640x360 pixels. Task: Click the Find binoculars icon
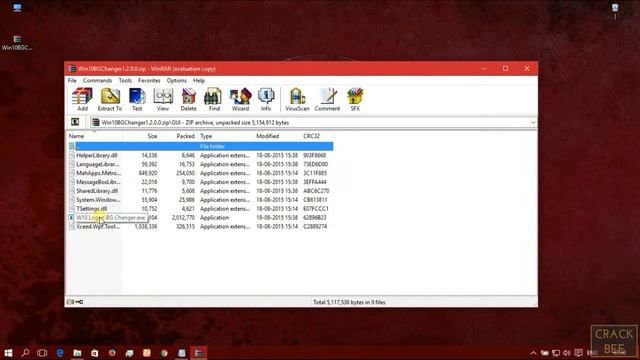coord(214,100)
